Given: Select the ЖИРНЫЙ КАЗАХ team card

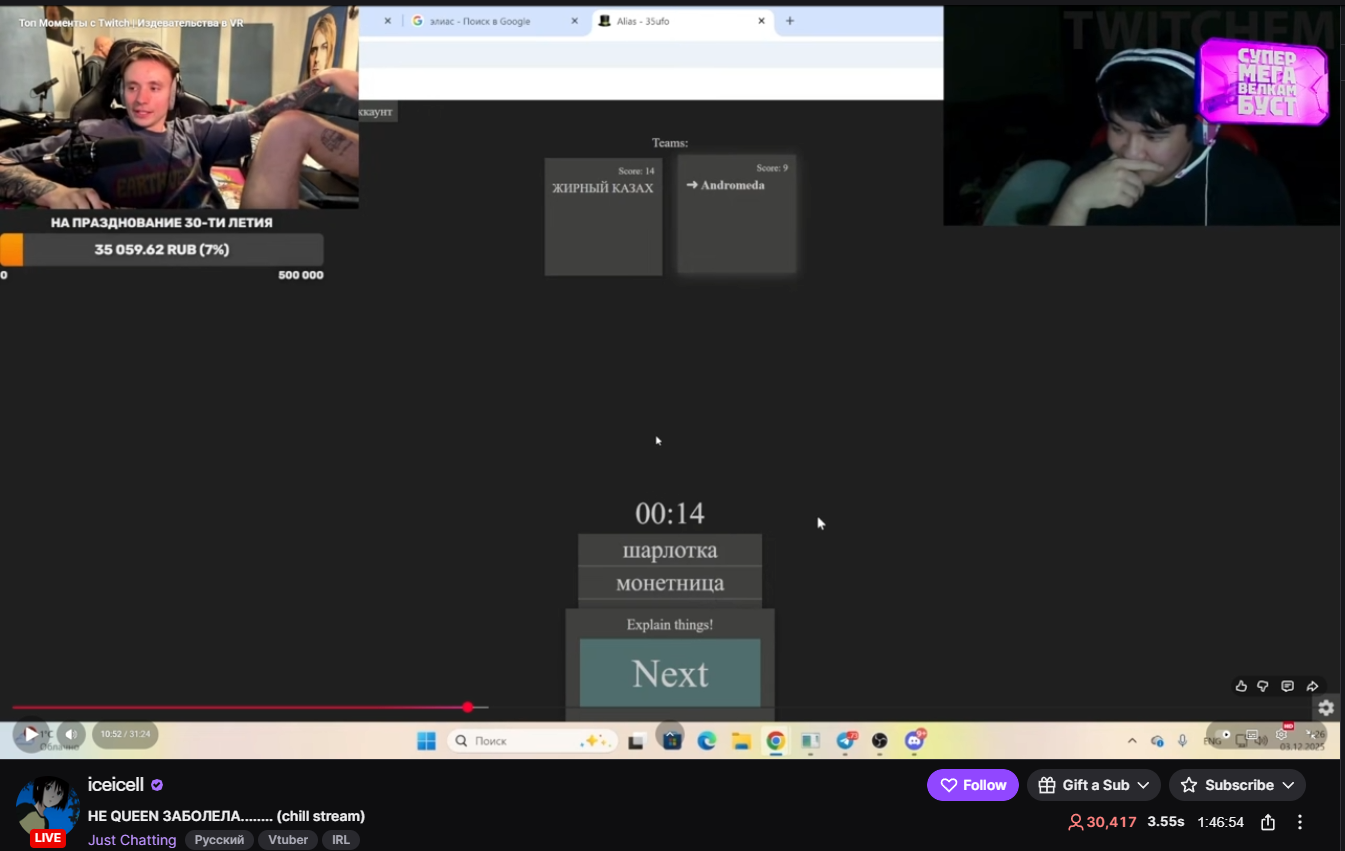Looking at the screenshot, I should point(603,217).
